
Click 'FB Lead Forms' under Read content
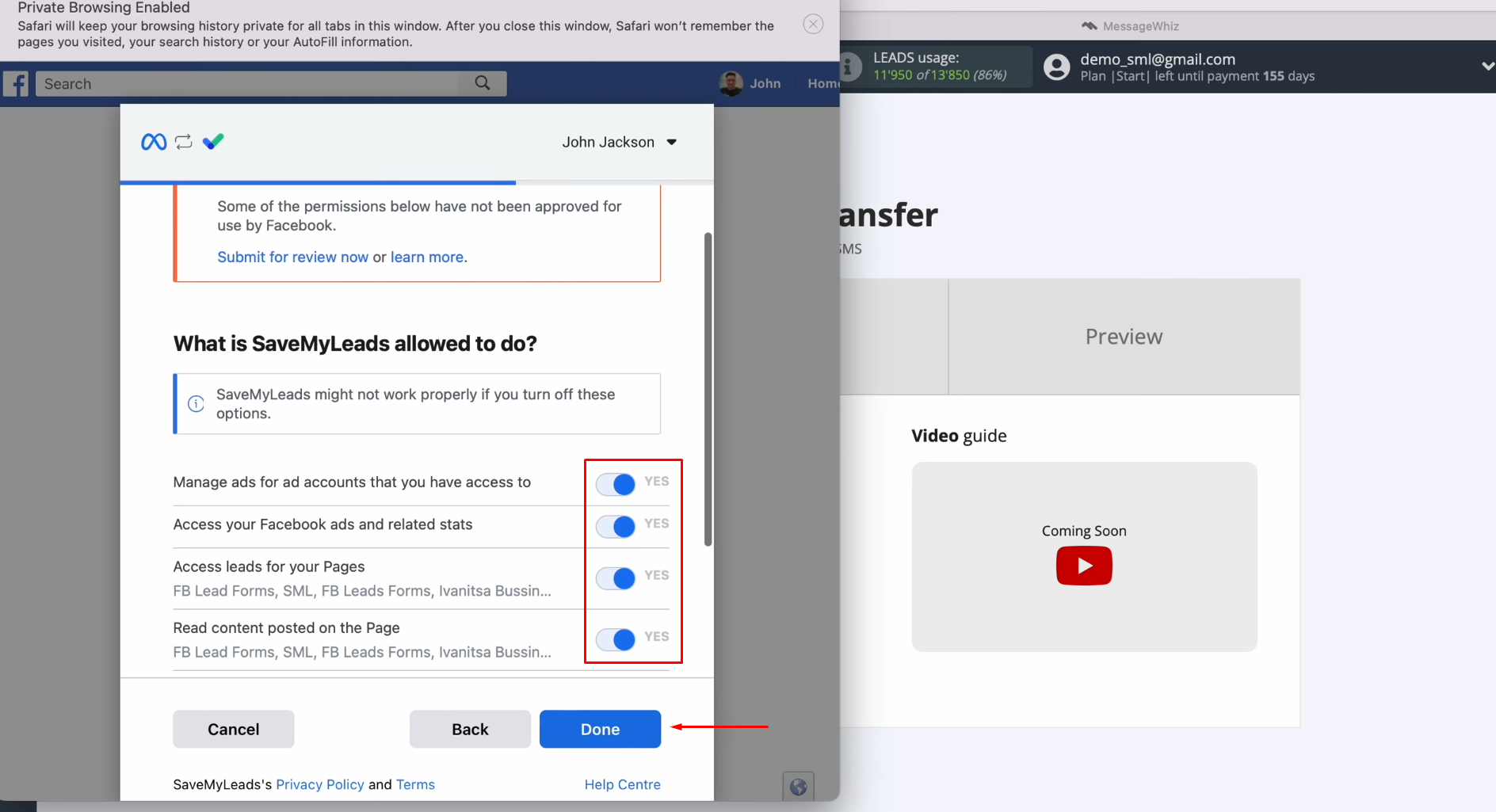pos(223,652)
